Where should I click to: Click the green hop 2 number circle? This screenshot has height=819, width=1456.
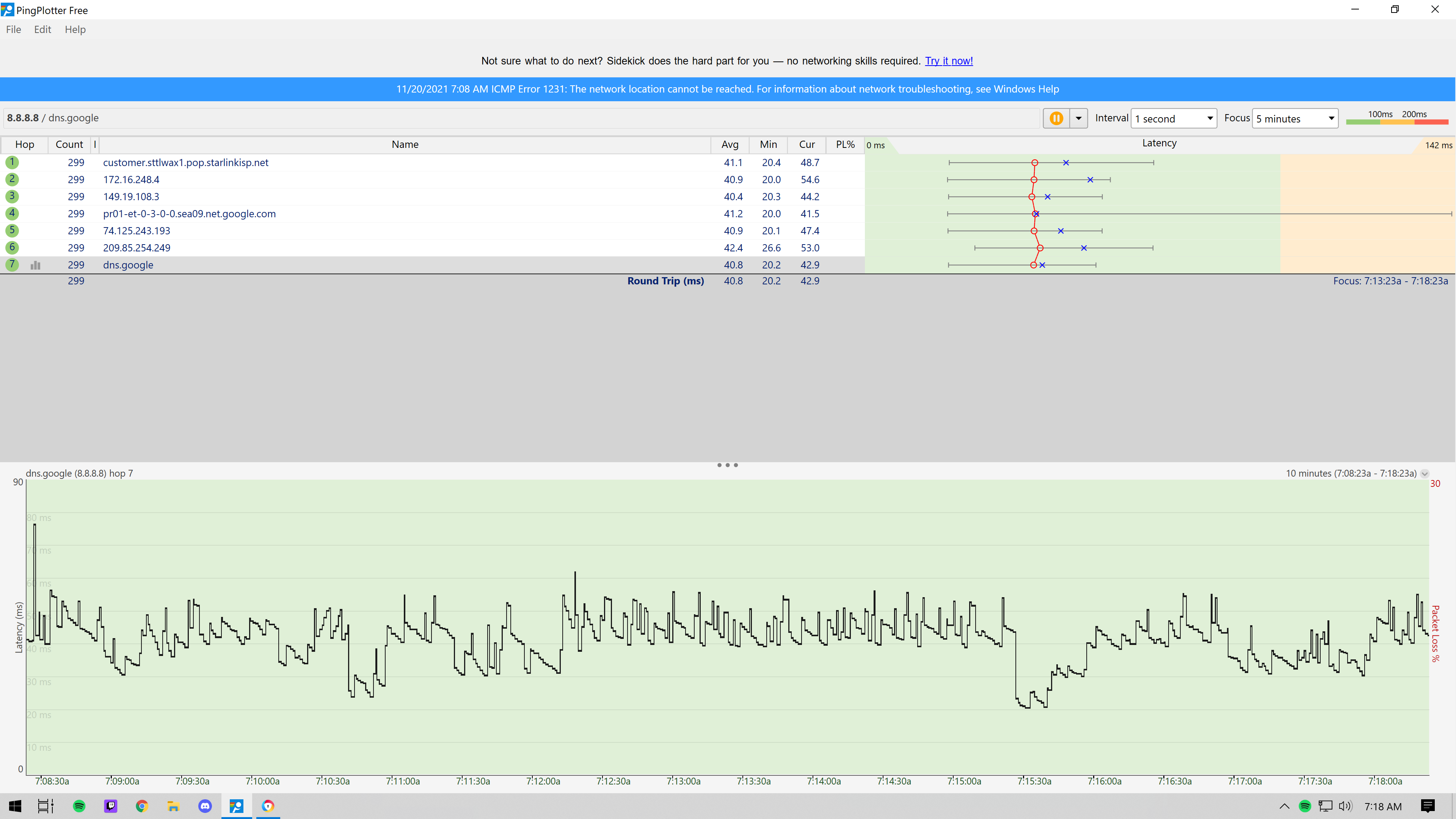(x=12, y=179)
